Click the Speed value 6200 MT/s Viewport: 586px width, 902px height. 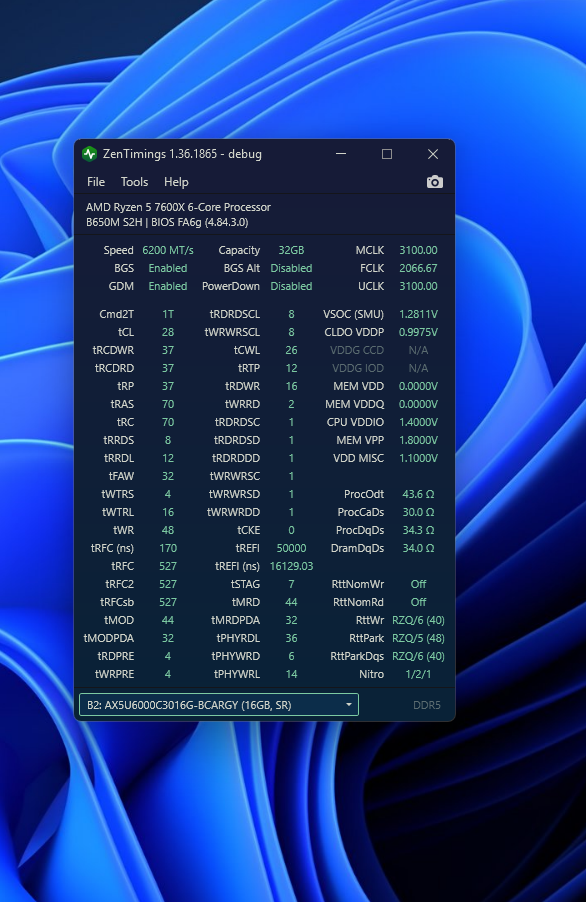(x=168, y=250)
